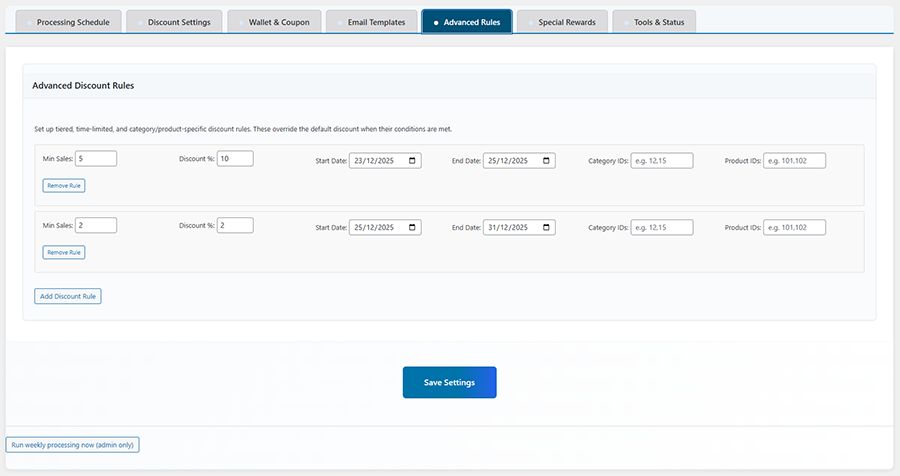The image size is (900, 476).
Task: Select the Email Templates tab
Action: tap(372, 22)
